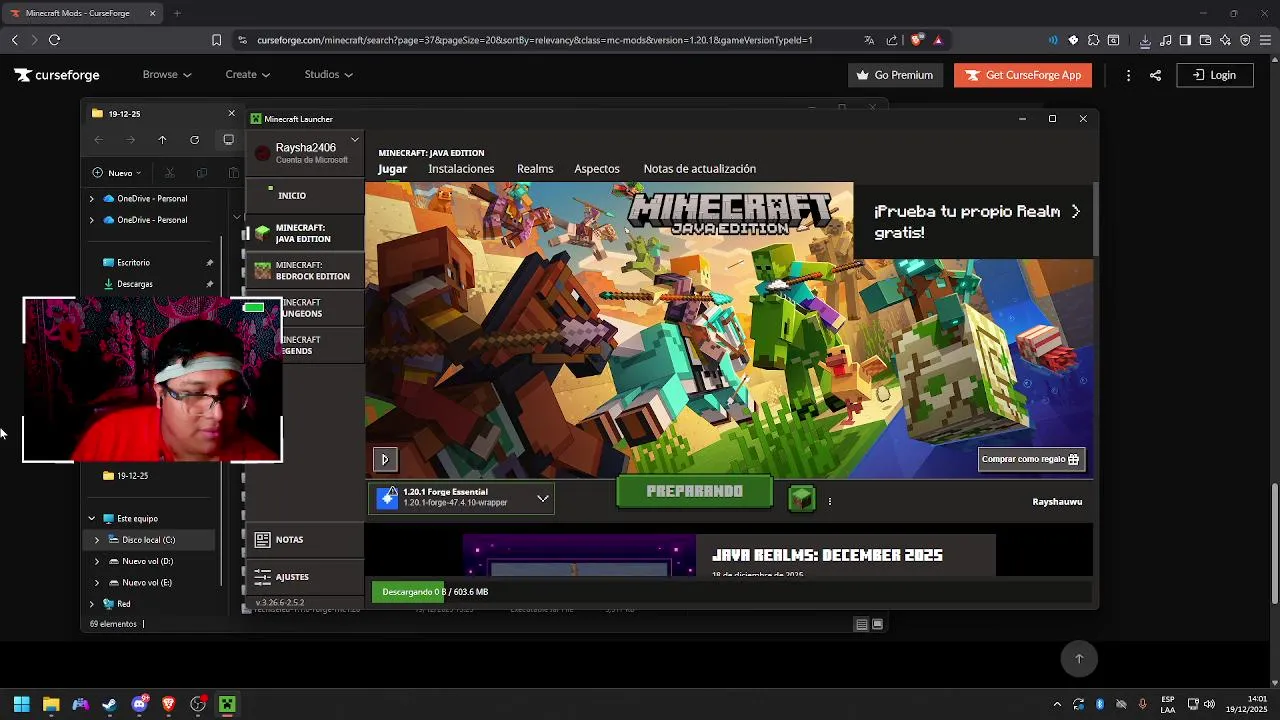
Task: Open the browser translate icon
Action: tap(869, 40)
